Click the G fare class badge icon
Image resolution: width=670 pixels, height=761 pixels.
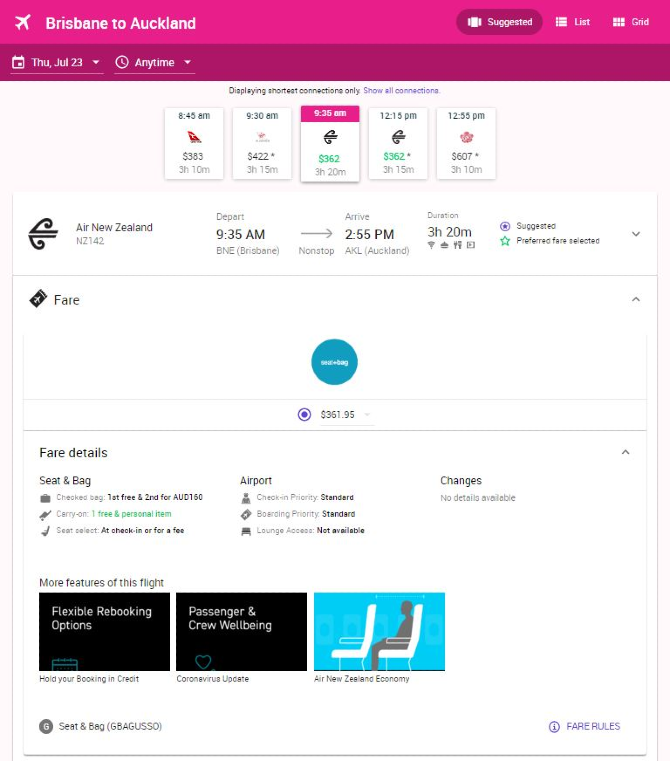tap(46, 727)
